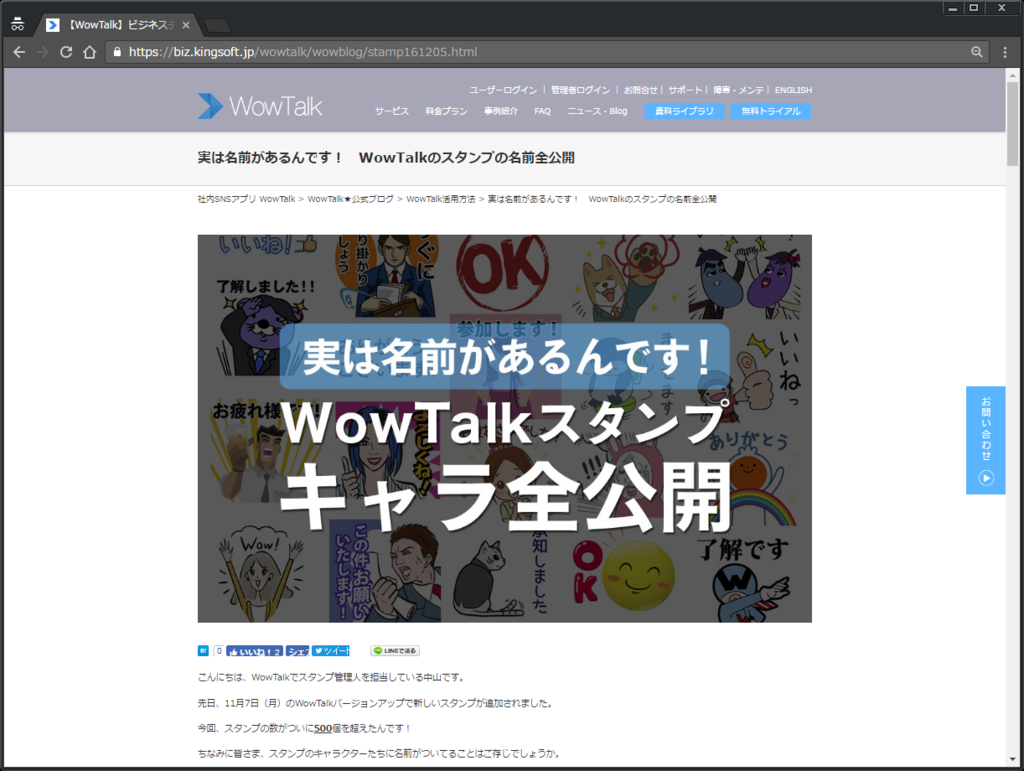This screenshot has width=1024, height=771.
Task: Click the Facebook いいね！ button
Action: [x=255, y=651]
